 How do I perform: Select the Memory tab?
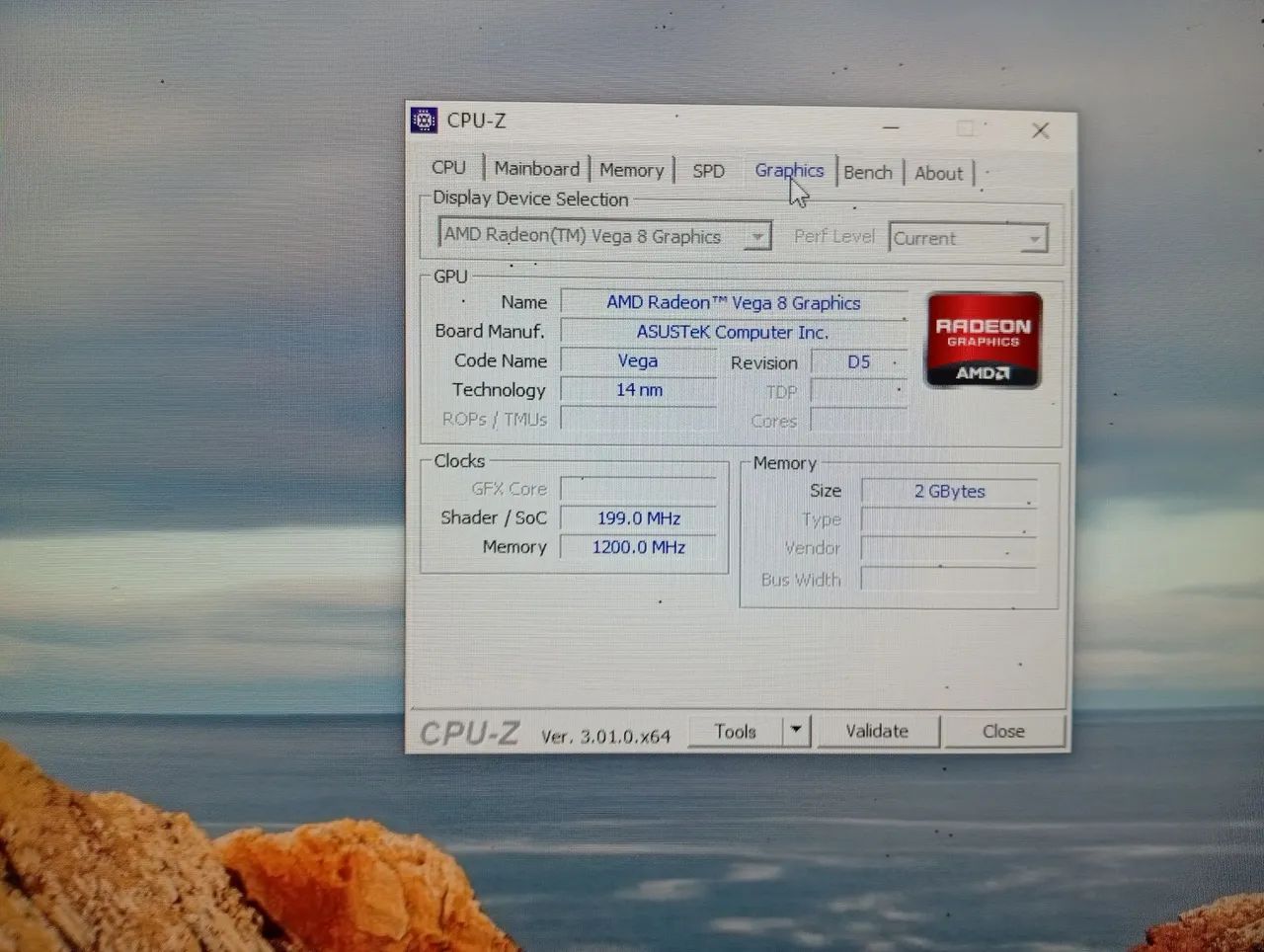tap(632, 170)
